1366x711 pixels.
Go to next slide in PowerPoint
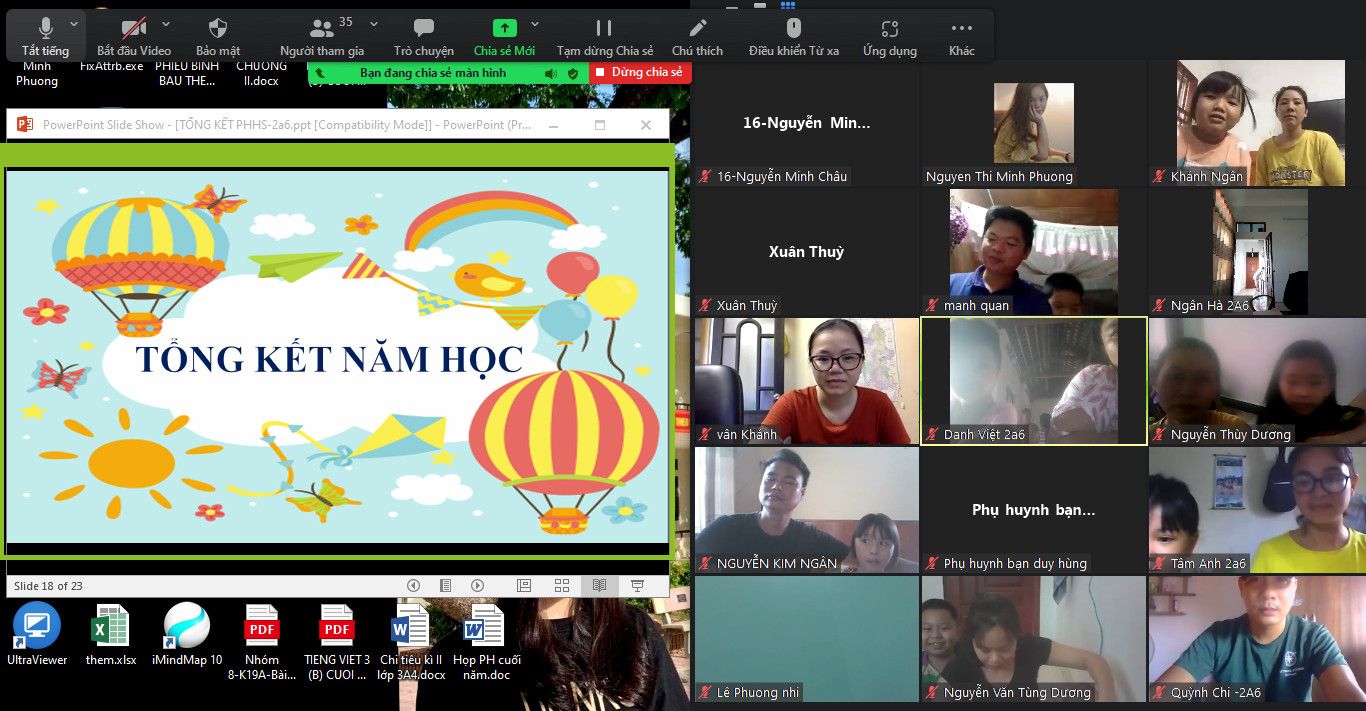[478, 585]
